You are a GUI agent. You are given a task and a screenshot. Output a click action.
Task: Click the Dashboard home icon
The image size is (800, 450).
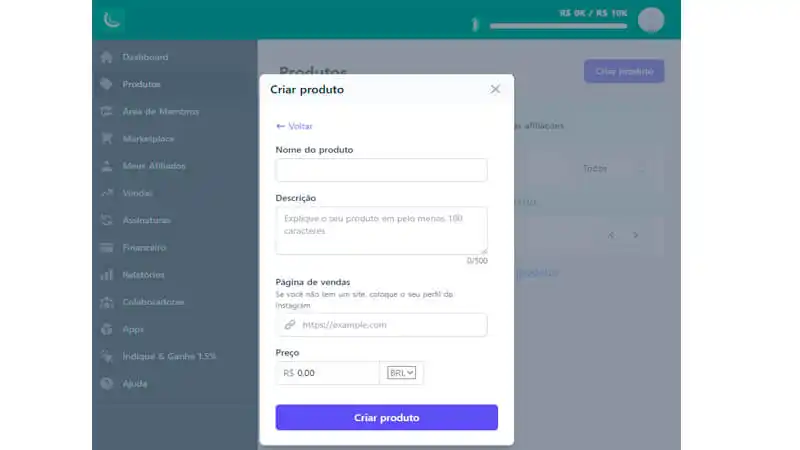point(107,57)
